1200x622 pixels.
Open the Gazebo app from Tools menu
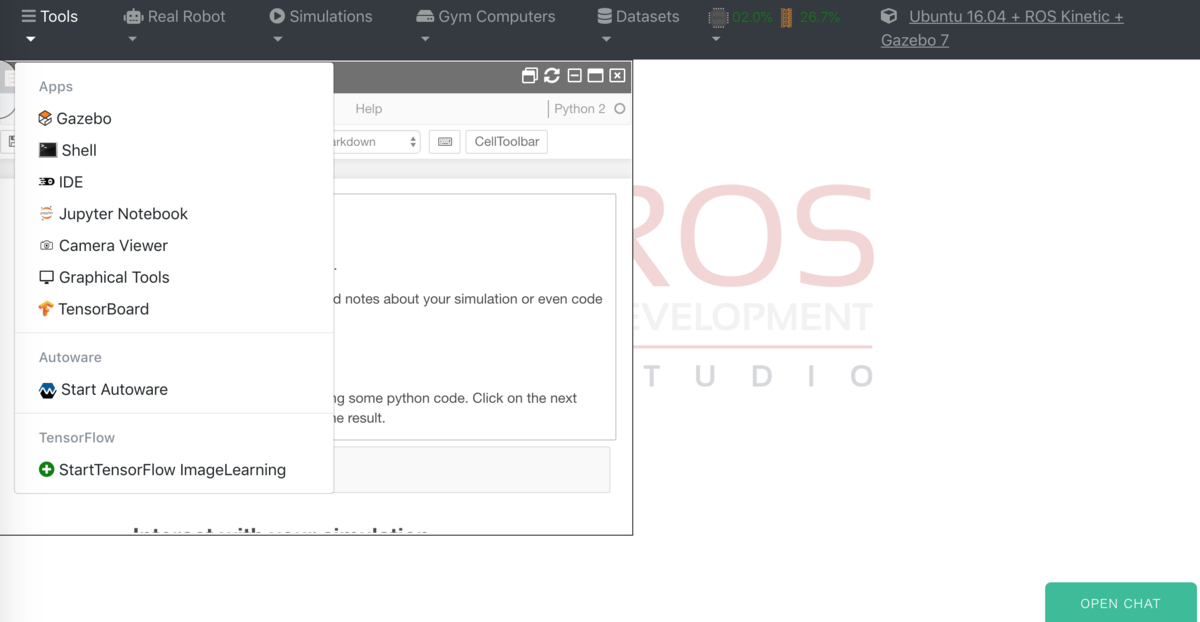pos(84,118)
